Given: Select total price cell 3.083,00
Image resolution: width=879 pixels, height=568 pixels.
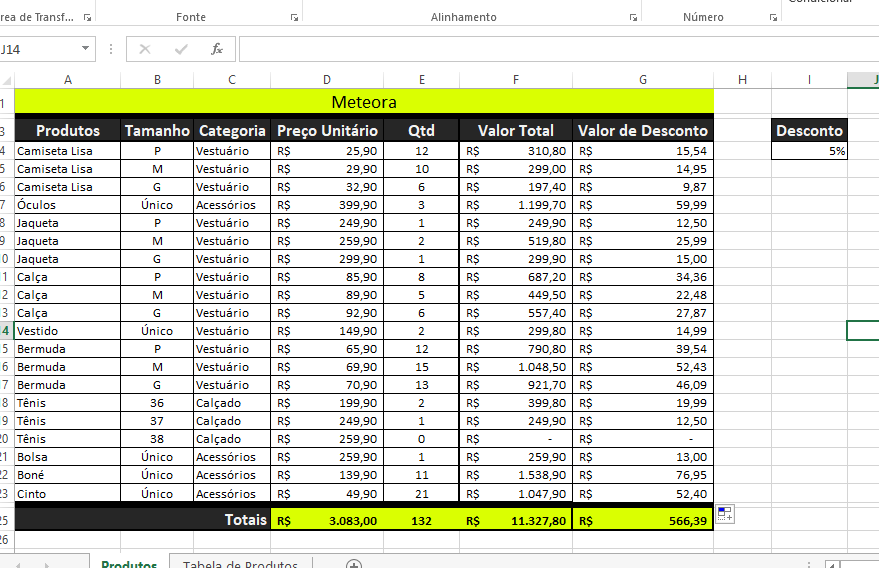Looking at the screenshot, I should click(x=327, y=521).
